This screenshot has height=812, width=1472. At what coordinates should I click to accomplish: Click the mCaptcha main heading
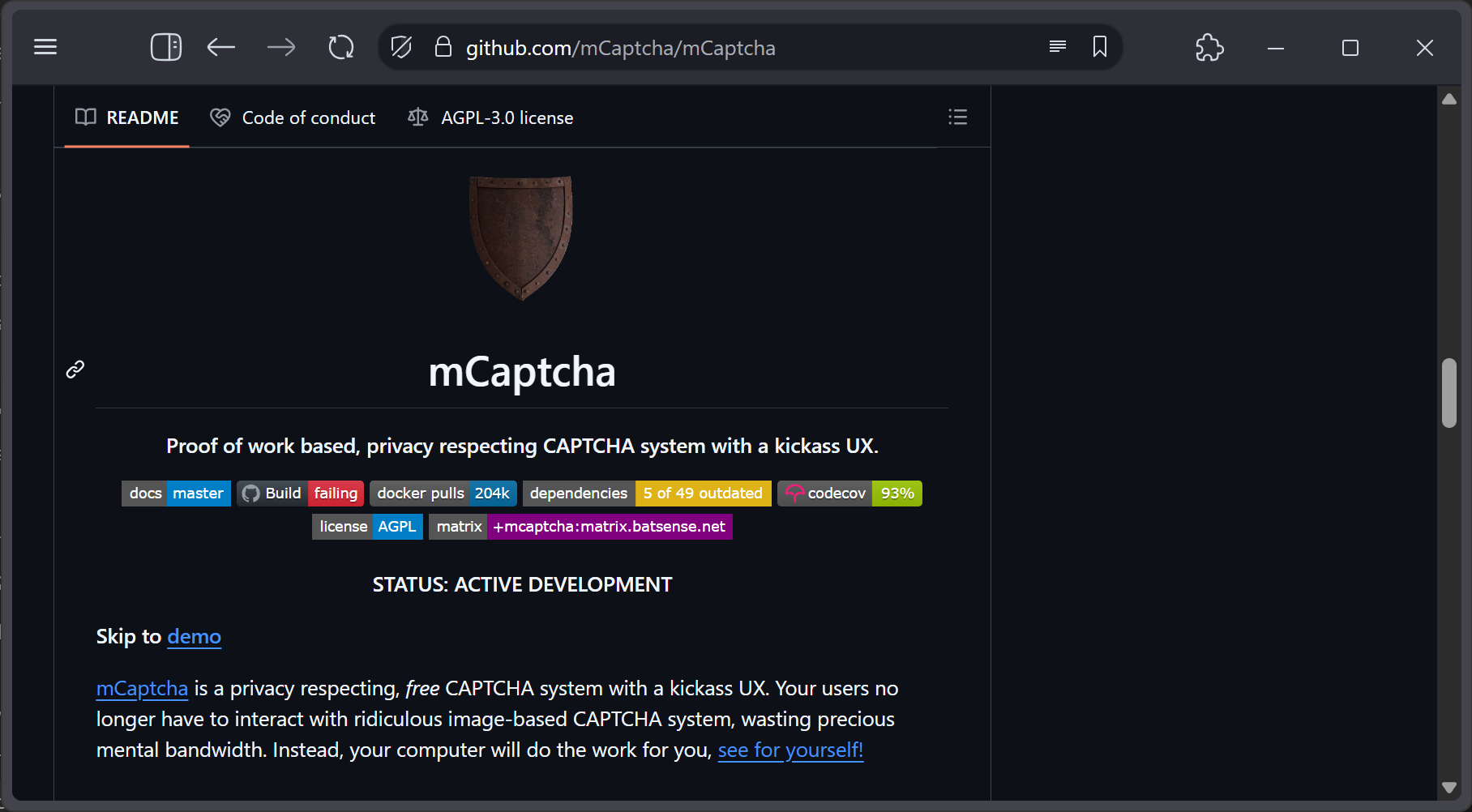(x=522, y=372)
